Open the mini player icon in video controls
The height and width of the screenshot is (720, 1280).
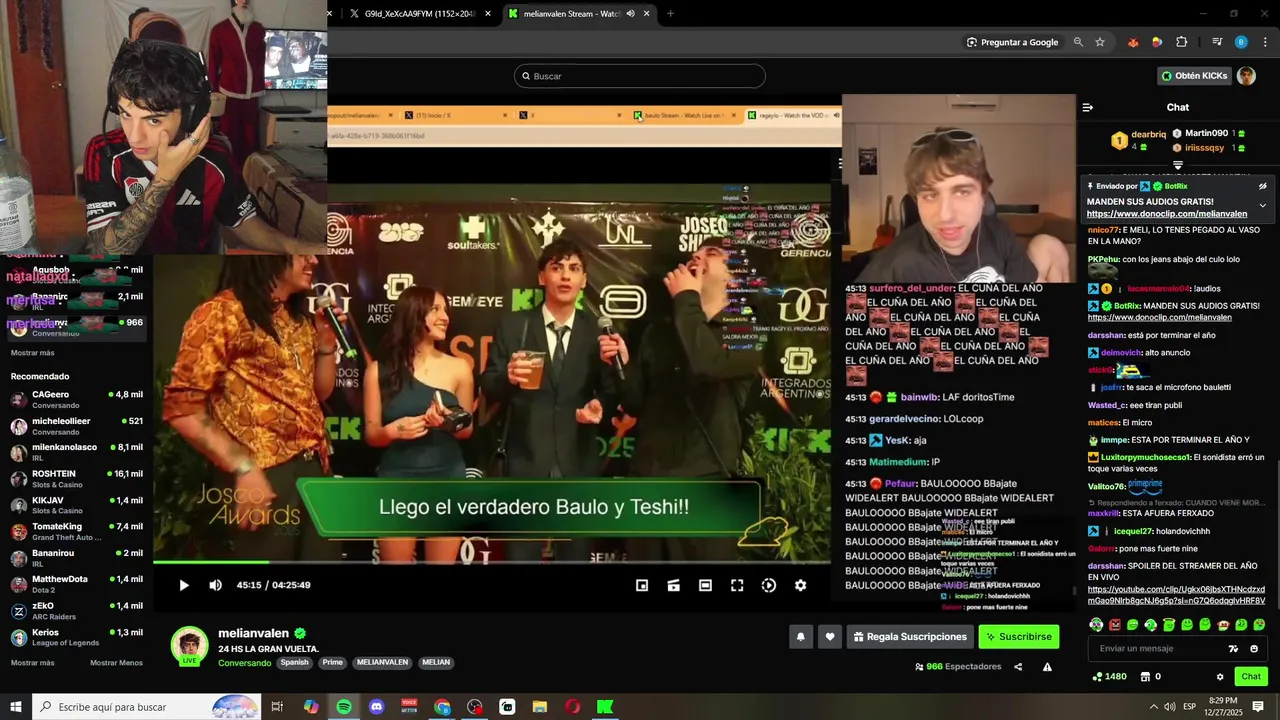(642, 585)
